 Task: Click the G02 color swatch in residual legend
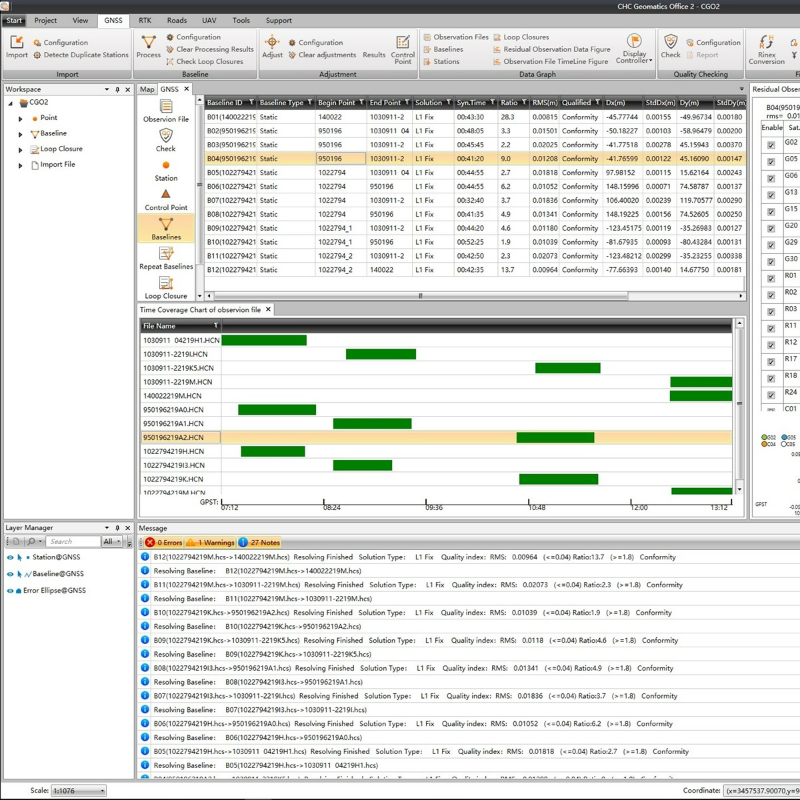(765, 437)
